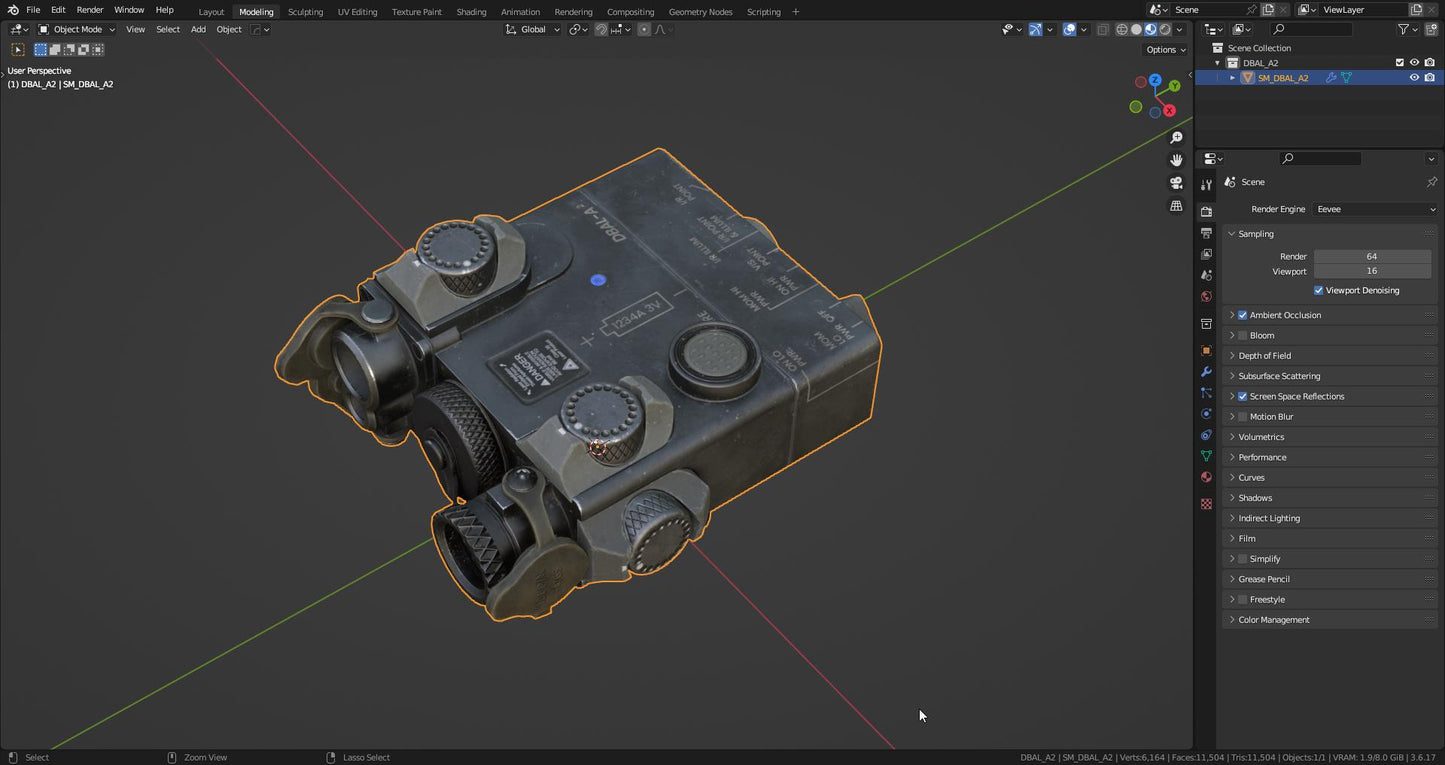This screenshot has width=1445, height=765.
Task: Enable wireframe viewport shading
Action: (1122, 30)
